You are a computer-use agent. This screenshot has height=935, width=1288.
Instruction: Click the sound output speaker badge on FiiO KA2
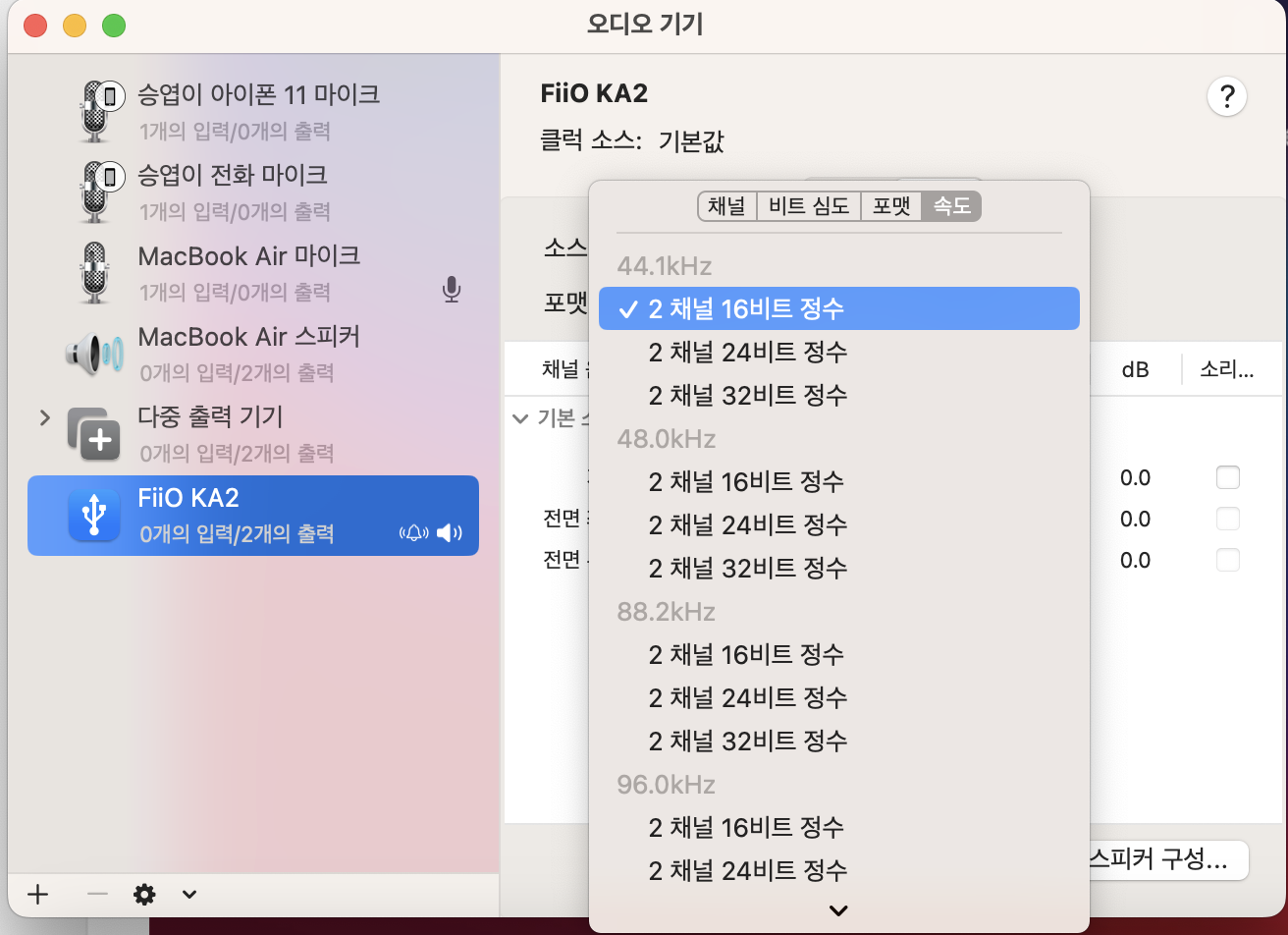[x=450, y=533]
